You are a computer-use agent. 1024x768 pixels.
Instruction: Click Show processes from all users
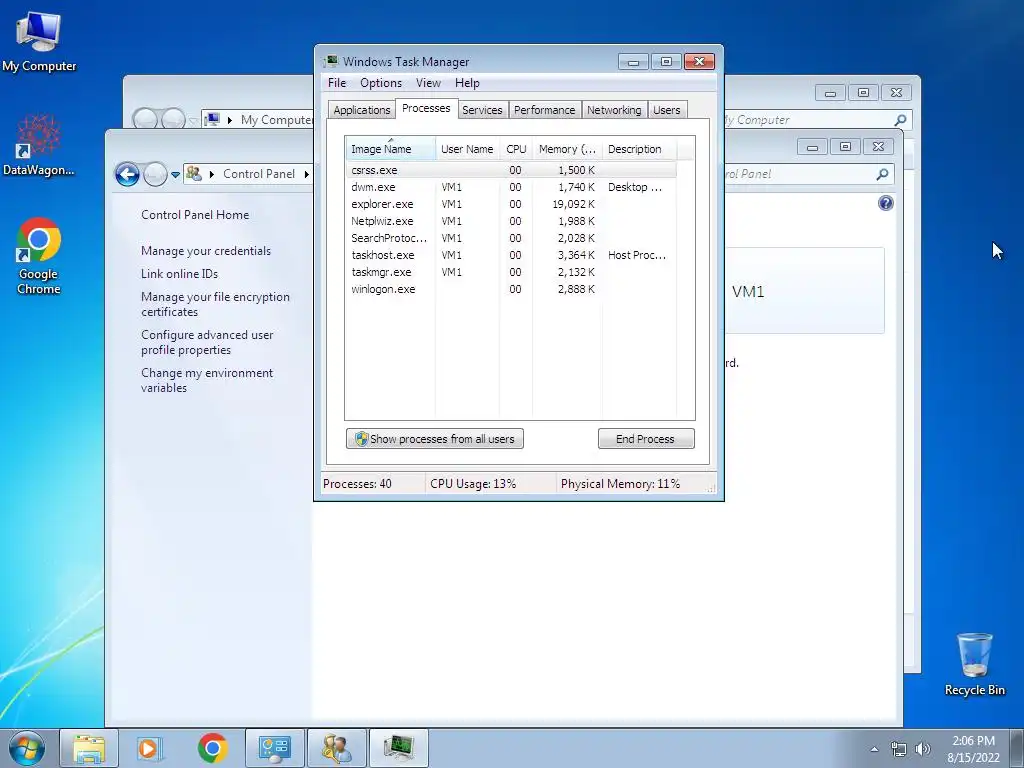pyautogui.click(x=435, y=439)
